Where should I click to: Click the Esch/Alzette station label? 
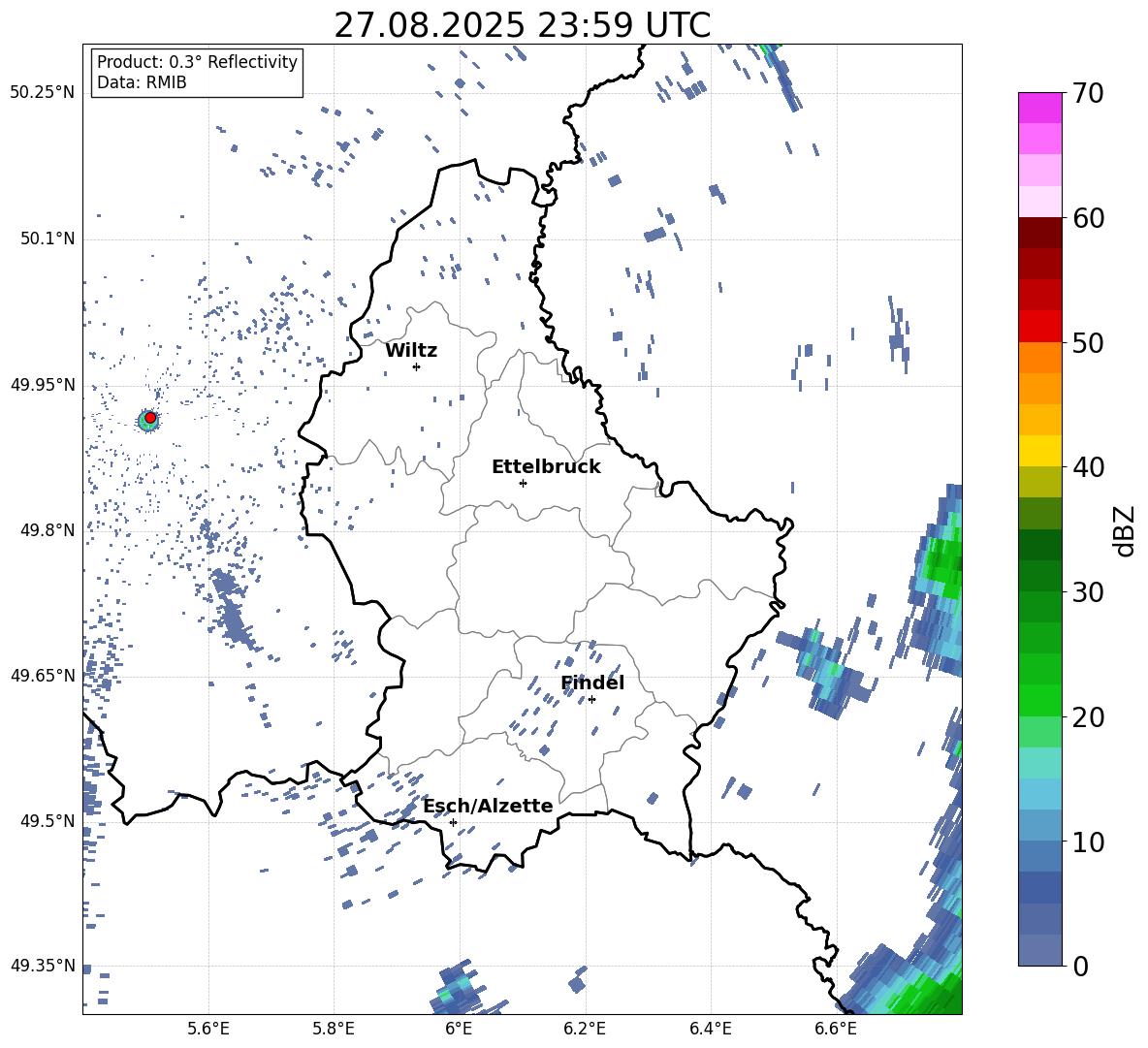(x=489, y=807)
